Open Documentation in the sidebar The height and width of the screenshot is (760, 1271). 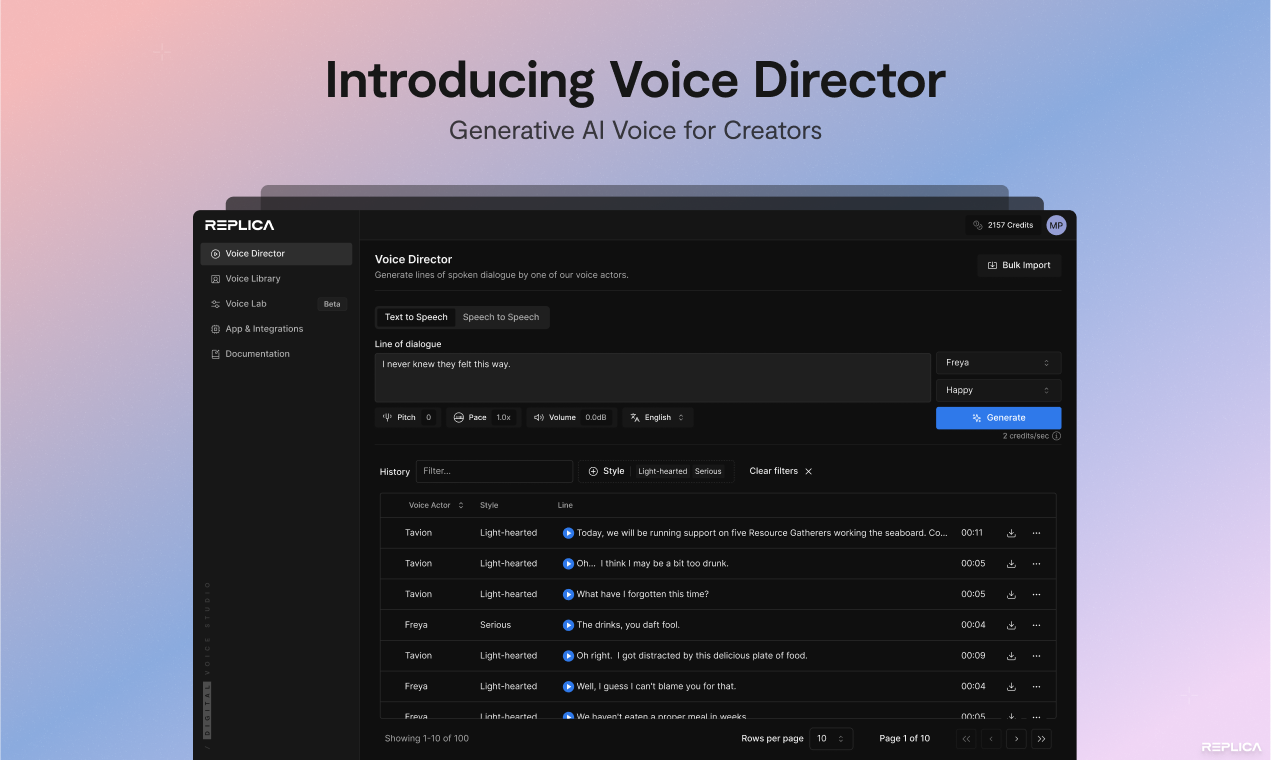pos(276,354)
